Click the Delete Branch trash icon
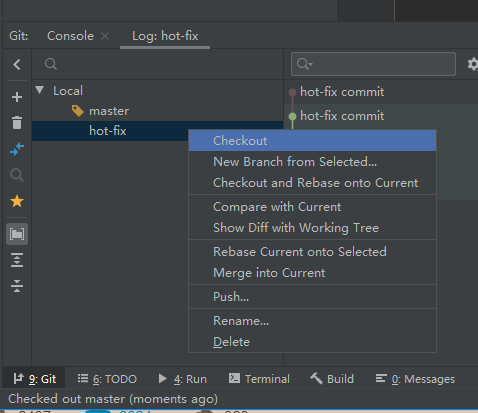The width and height of the screenshot is (478, 413). pyautogui.click(x=17, y=123)
